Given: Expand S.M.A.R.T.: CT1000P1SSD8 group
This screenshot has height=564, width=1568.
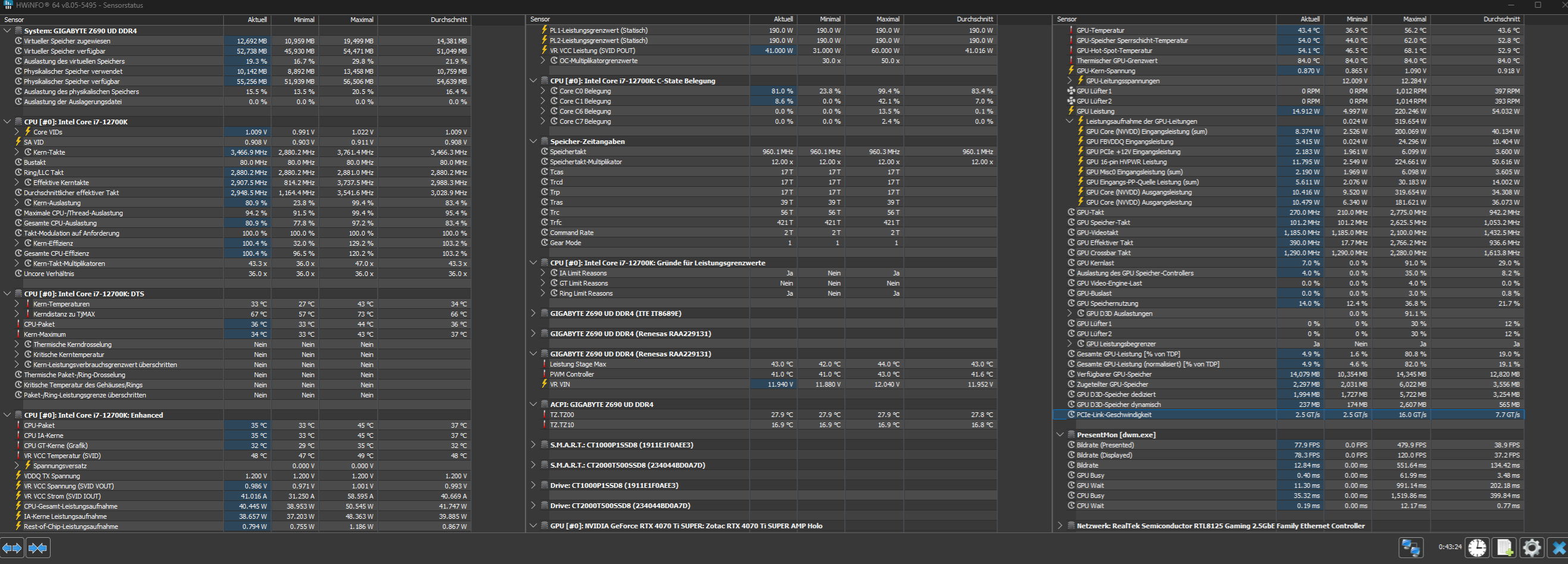Looking at the screenshot, I should pyautogui.click(x=533, y=445).
